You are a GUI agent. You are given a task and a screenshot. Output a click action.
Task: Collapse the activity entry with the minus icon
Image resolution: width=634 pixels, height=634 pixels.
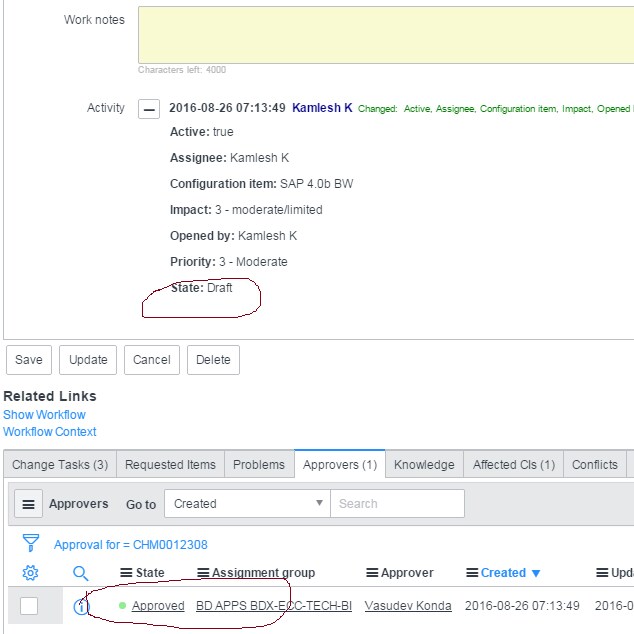[149, 109]
